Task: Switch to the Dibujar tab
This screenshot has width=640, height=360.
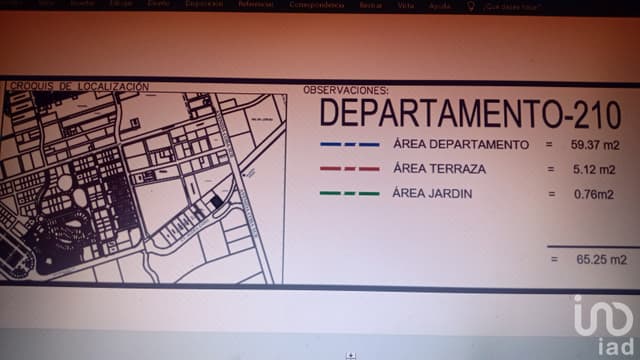Action: tap(121, 4)
